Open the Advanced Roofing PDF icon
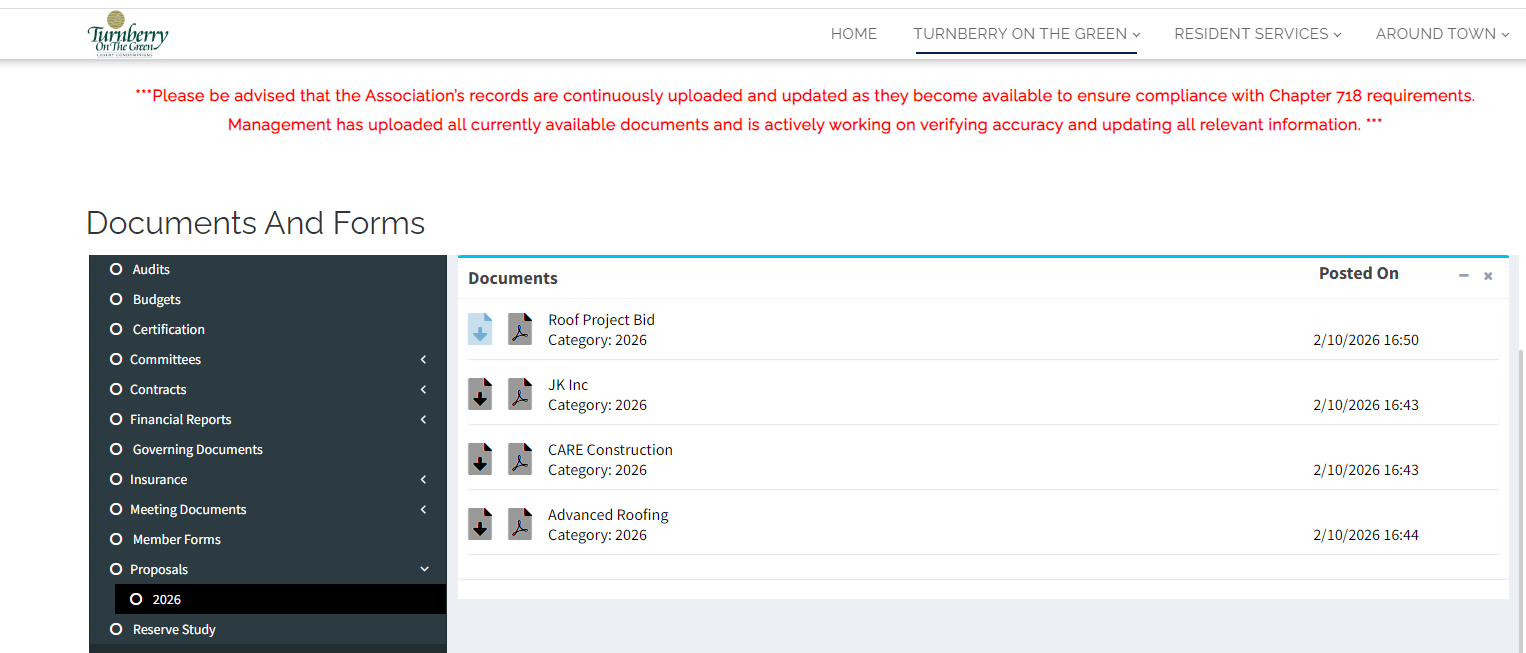This screenshot has height=653, width=1526. [x=519, y=524]
